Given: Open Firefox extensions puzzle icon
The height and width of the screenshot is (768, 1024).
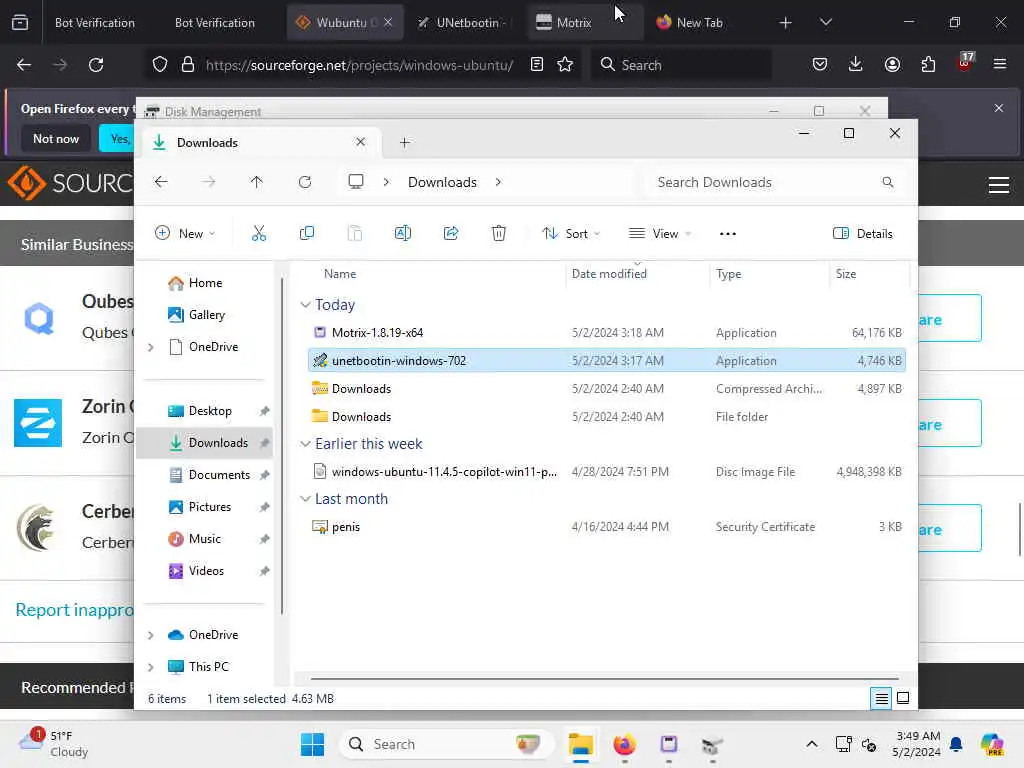Looking at the screenshot, I should pyautogui.click(x=928, y=65).
